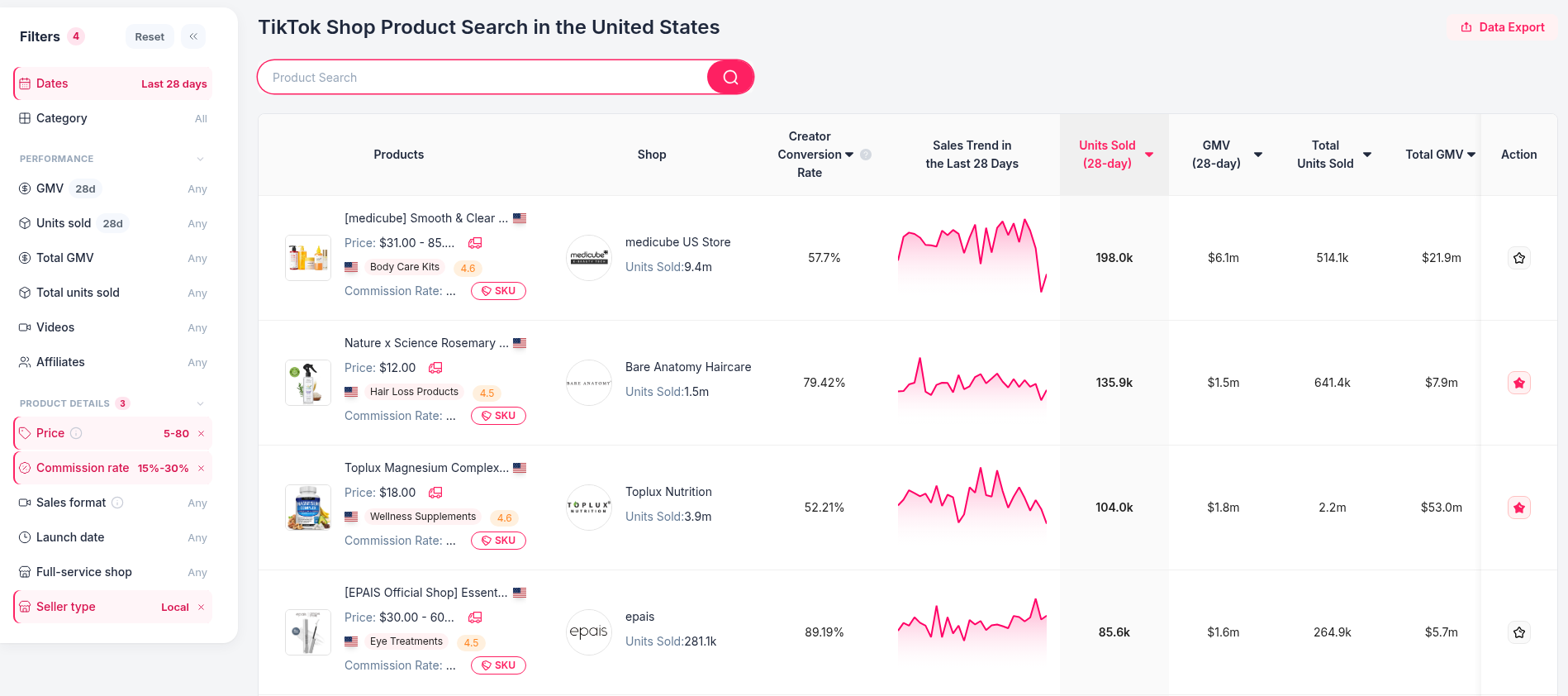Open the Affiliates filter

(x=113, y=362)
